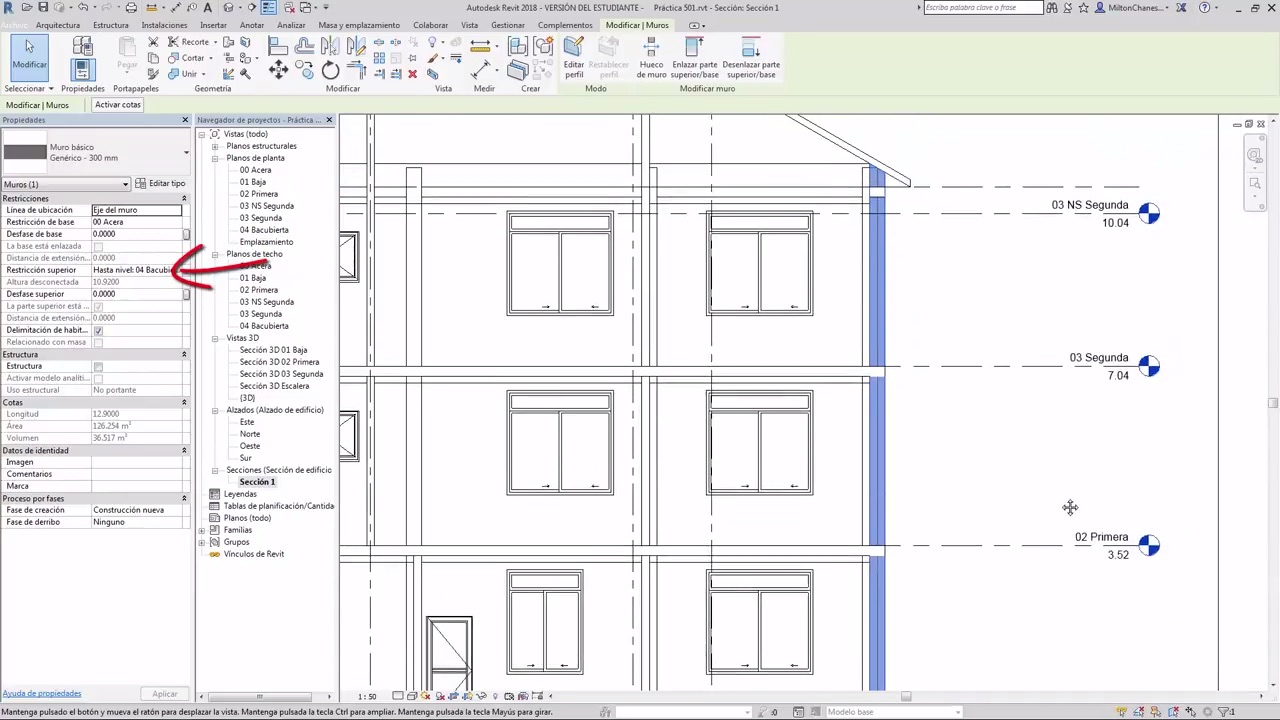Select the Girar rotate tool
Image resolution: width=1280 pixels, height=720 pixels.
coord(330,70)
